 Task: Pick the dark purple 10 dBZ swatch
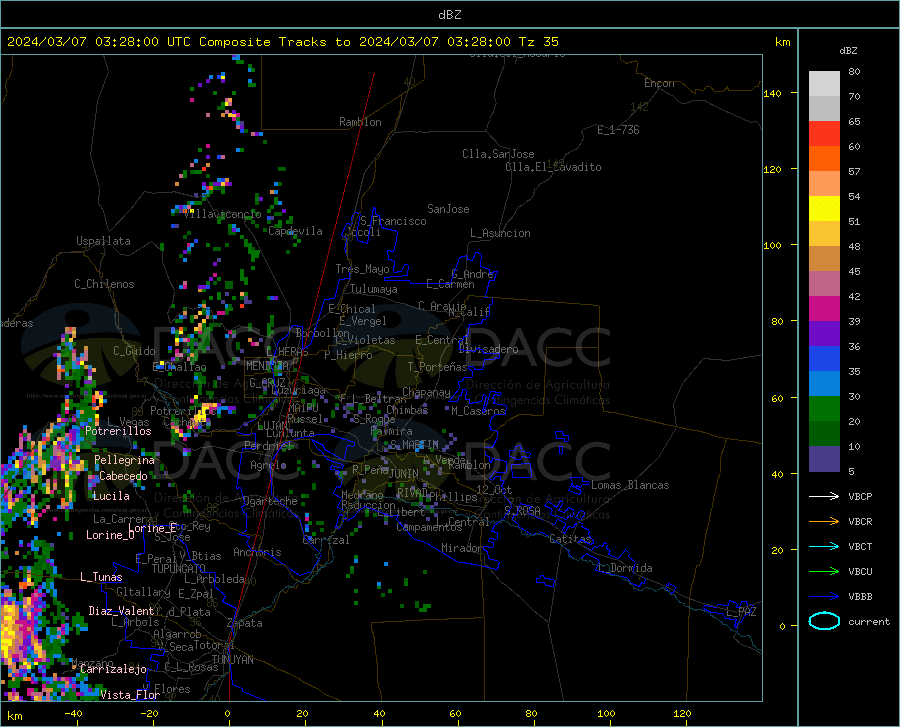click(x=824, y=459)
